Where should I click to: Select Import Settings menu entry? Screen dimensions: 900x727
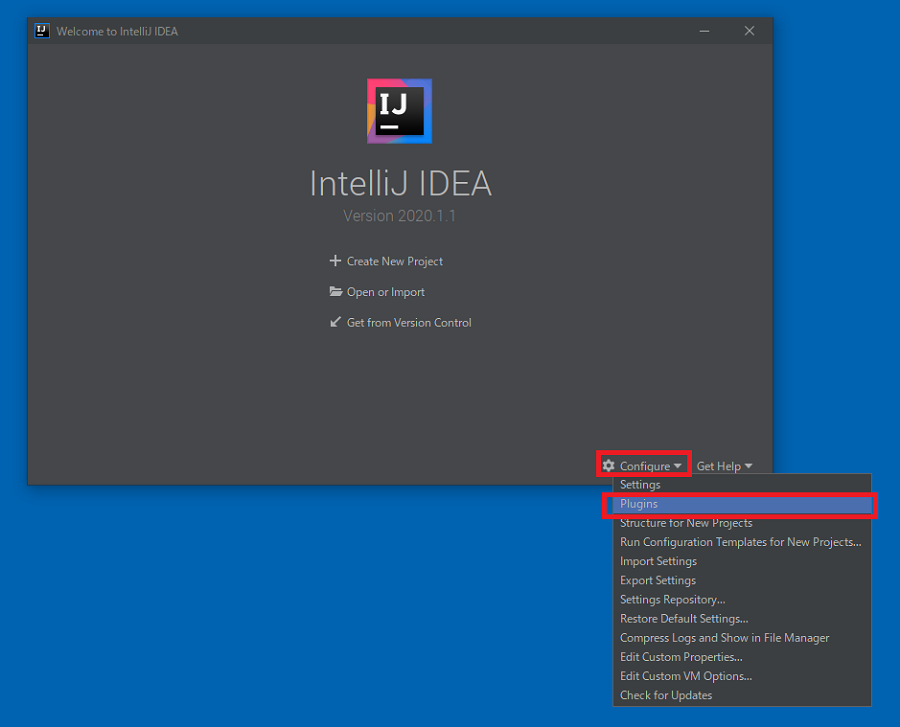point(742,561)
